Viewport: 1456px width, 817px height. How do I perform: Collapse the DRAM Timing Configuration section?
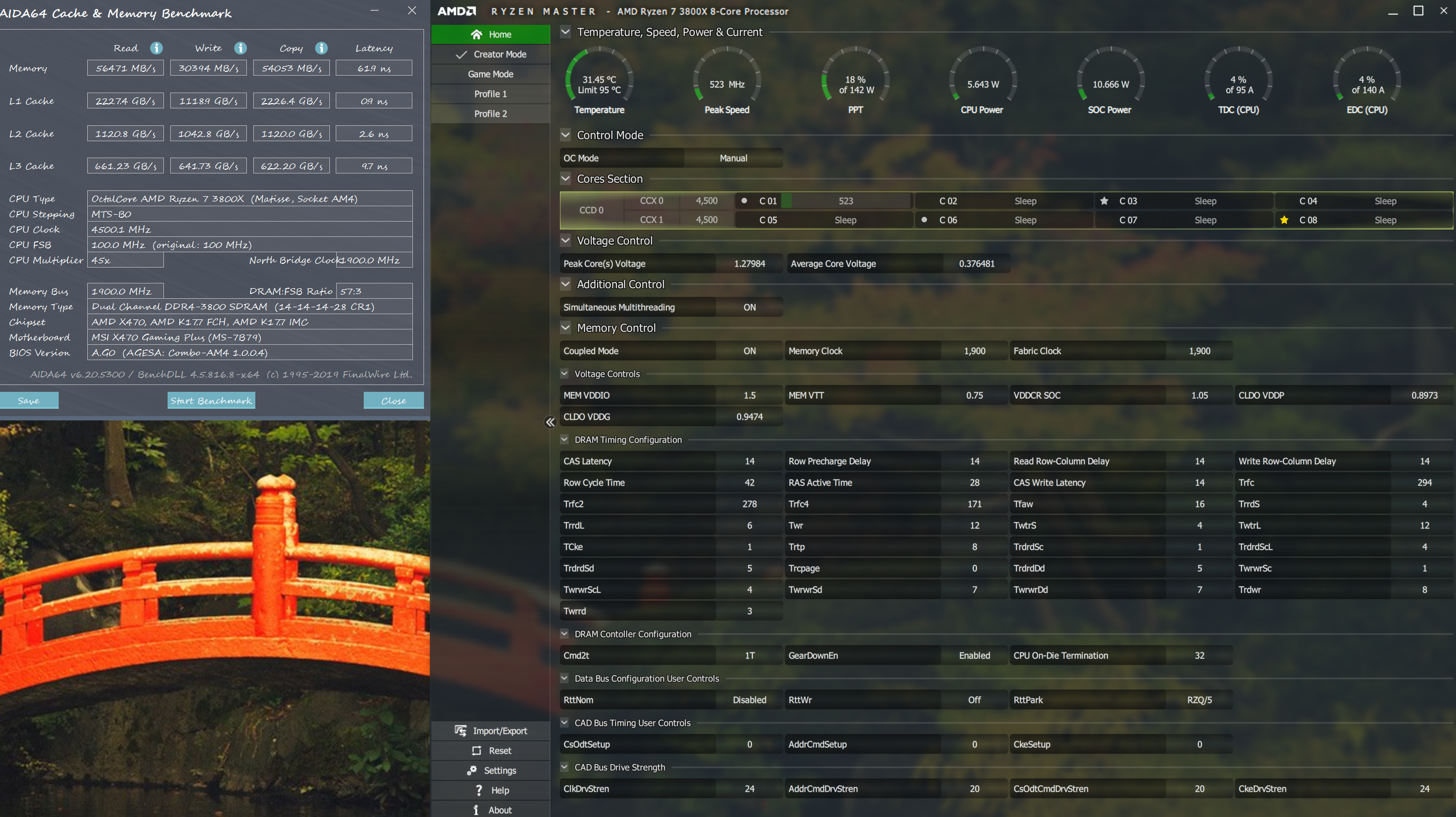[x=564, y=439]
